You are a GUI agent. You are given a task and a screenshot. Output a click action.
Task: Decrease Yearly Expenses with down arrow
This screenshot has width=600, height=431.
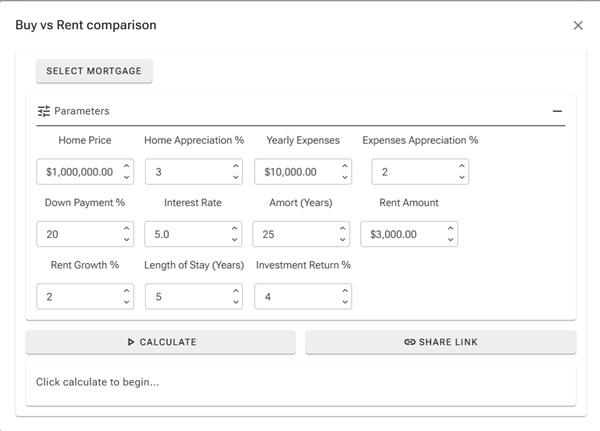(x=344, y=178)
